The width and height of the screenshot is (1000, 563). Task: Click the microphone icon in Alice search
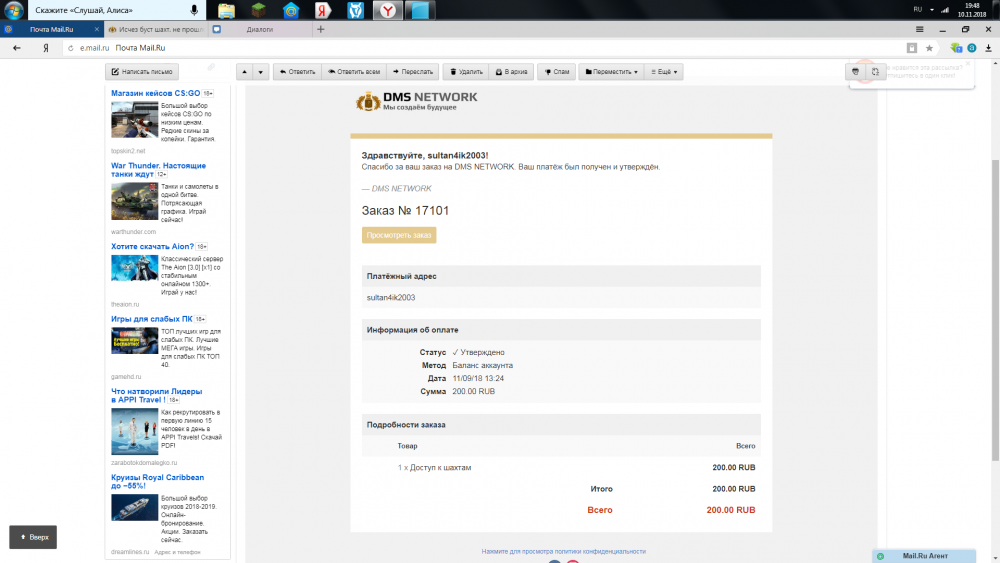[x=192, y=10]
